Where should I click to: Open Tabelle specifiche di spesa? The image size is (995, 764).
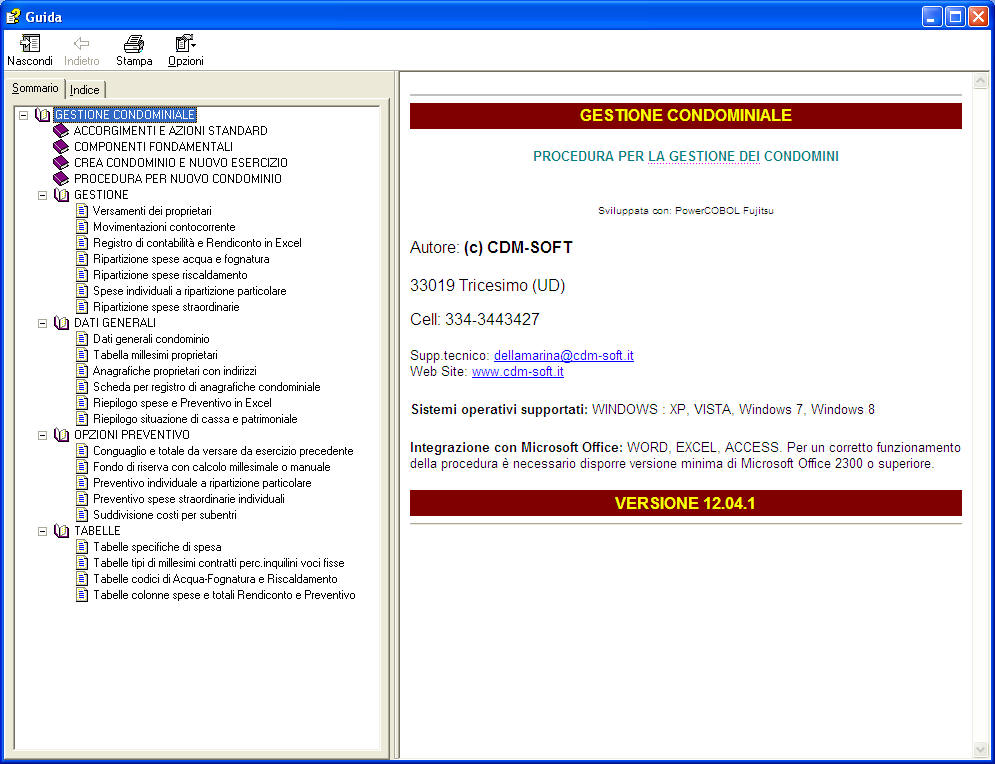click(157, 547)
